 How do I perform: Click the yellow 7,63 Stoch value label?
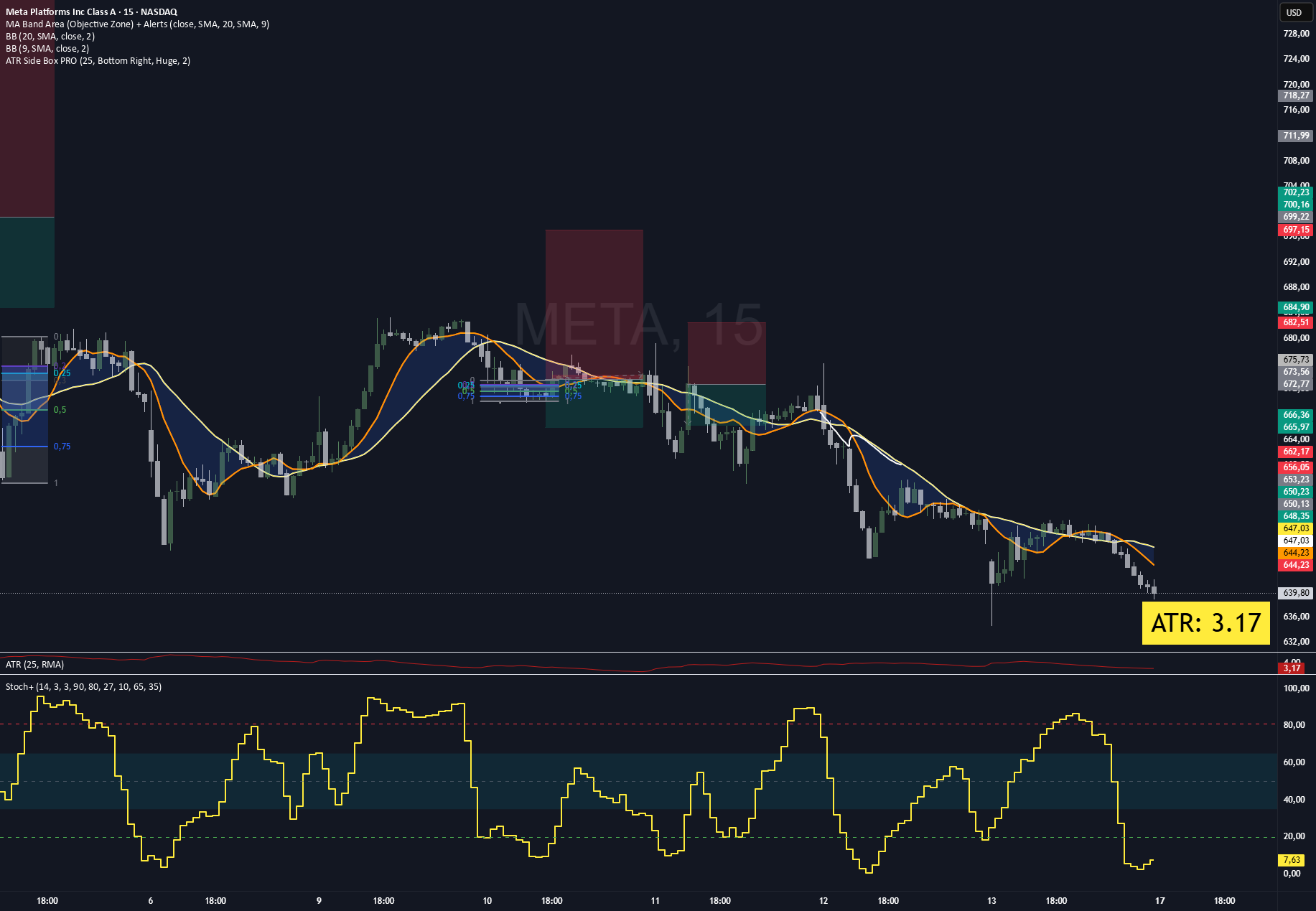click(x=1292, y=860)
